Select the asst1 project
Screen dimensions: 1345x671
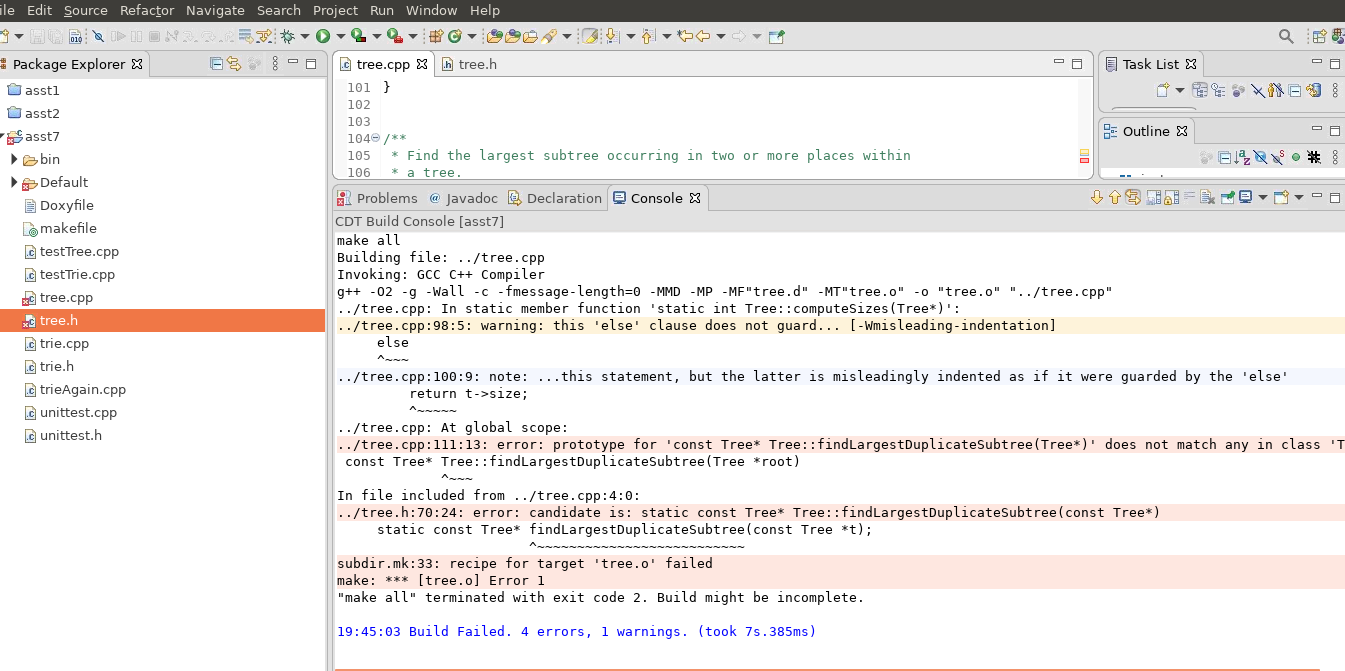[x=42, y=90]
